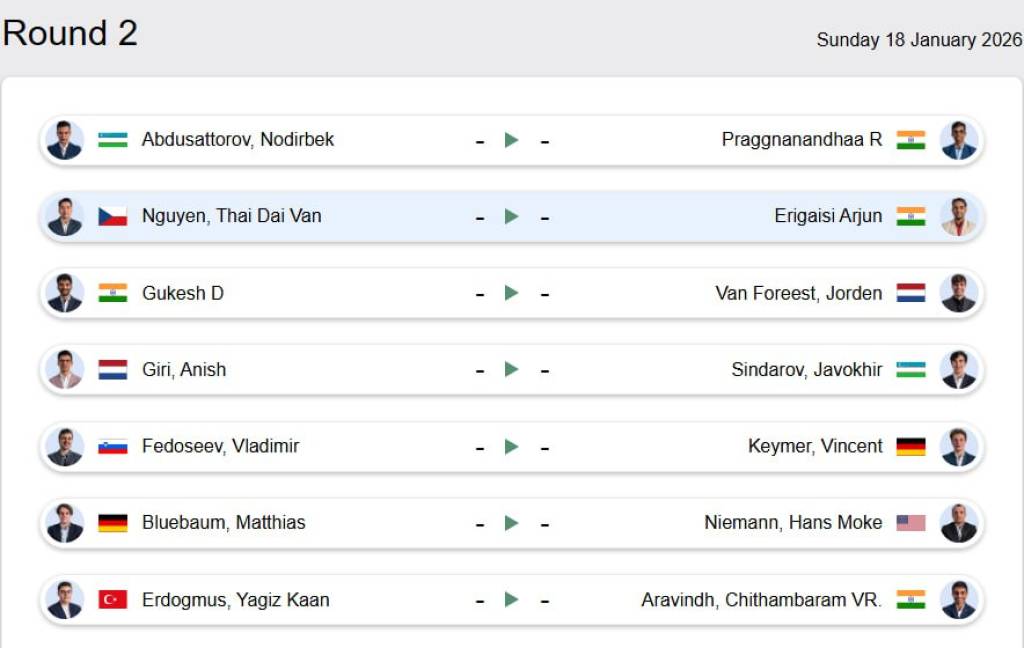The width and height of the screenshot is (1024, 648).
Task: Click the Turkish flag beside Erdogmus
Action: (112, 600)
